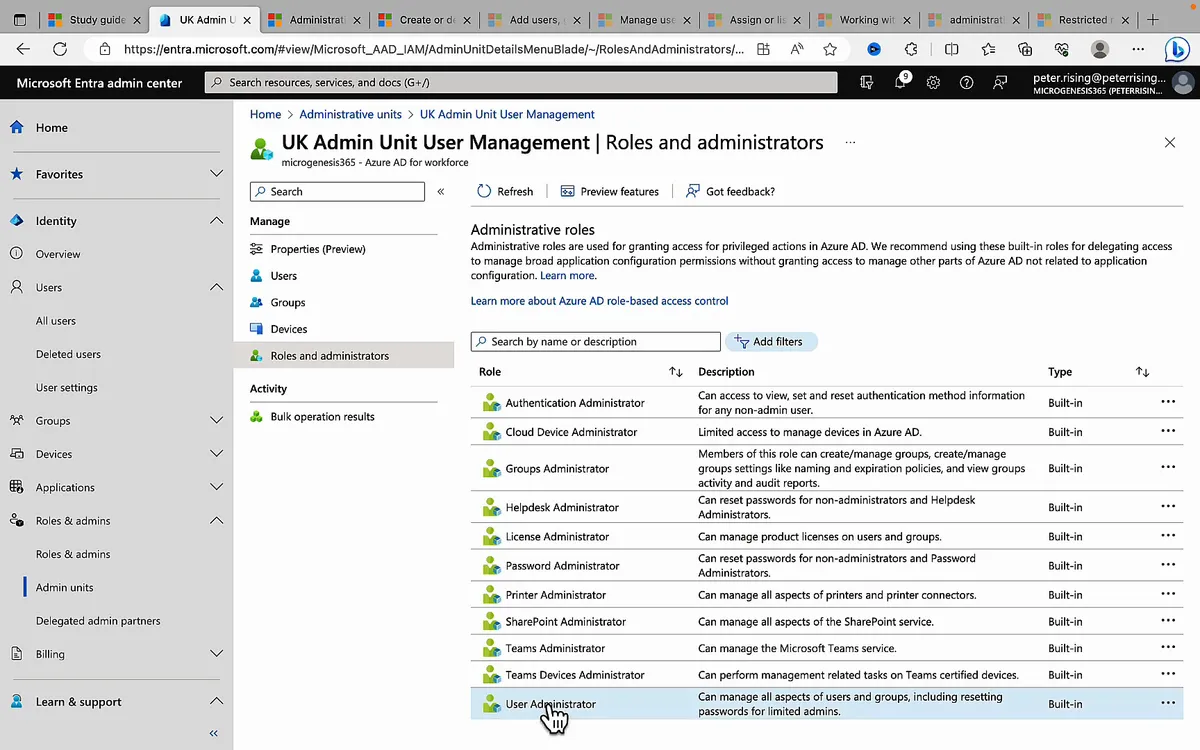Click the Add filters button

coord(770,341)
